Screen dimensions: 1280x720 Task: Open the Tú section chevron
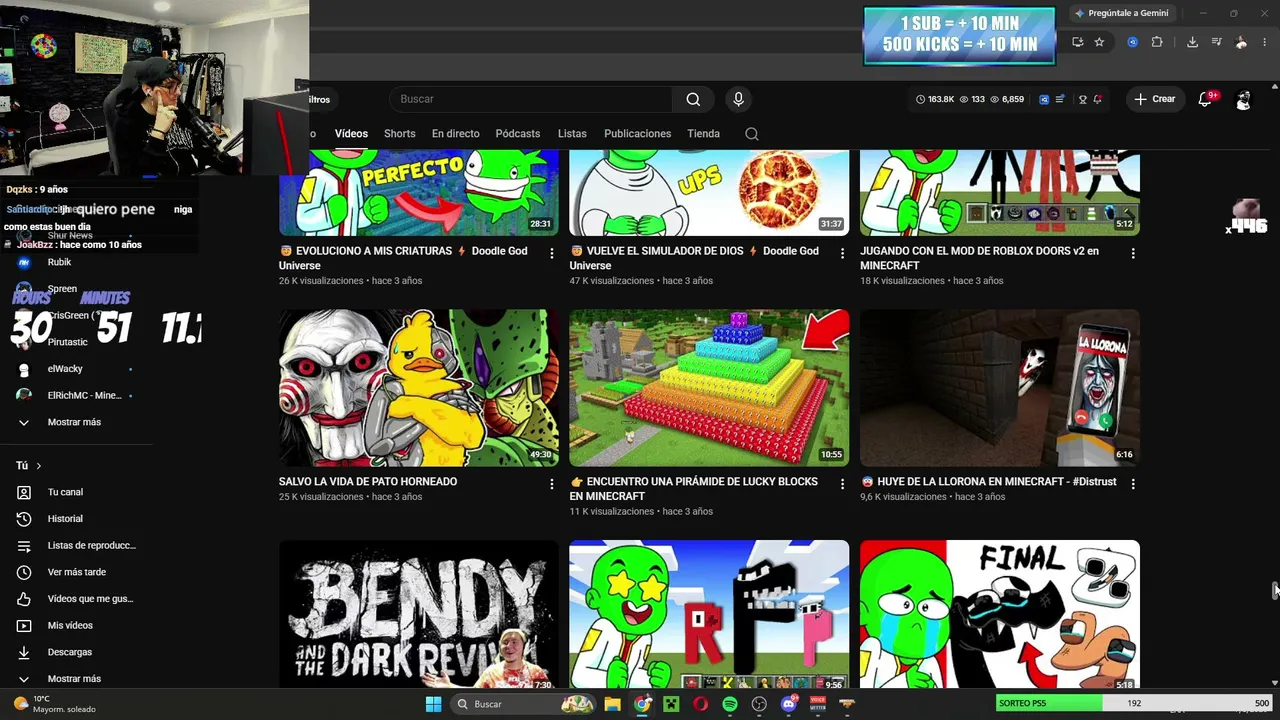point(39,466)
